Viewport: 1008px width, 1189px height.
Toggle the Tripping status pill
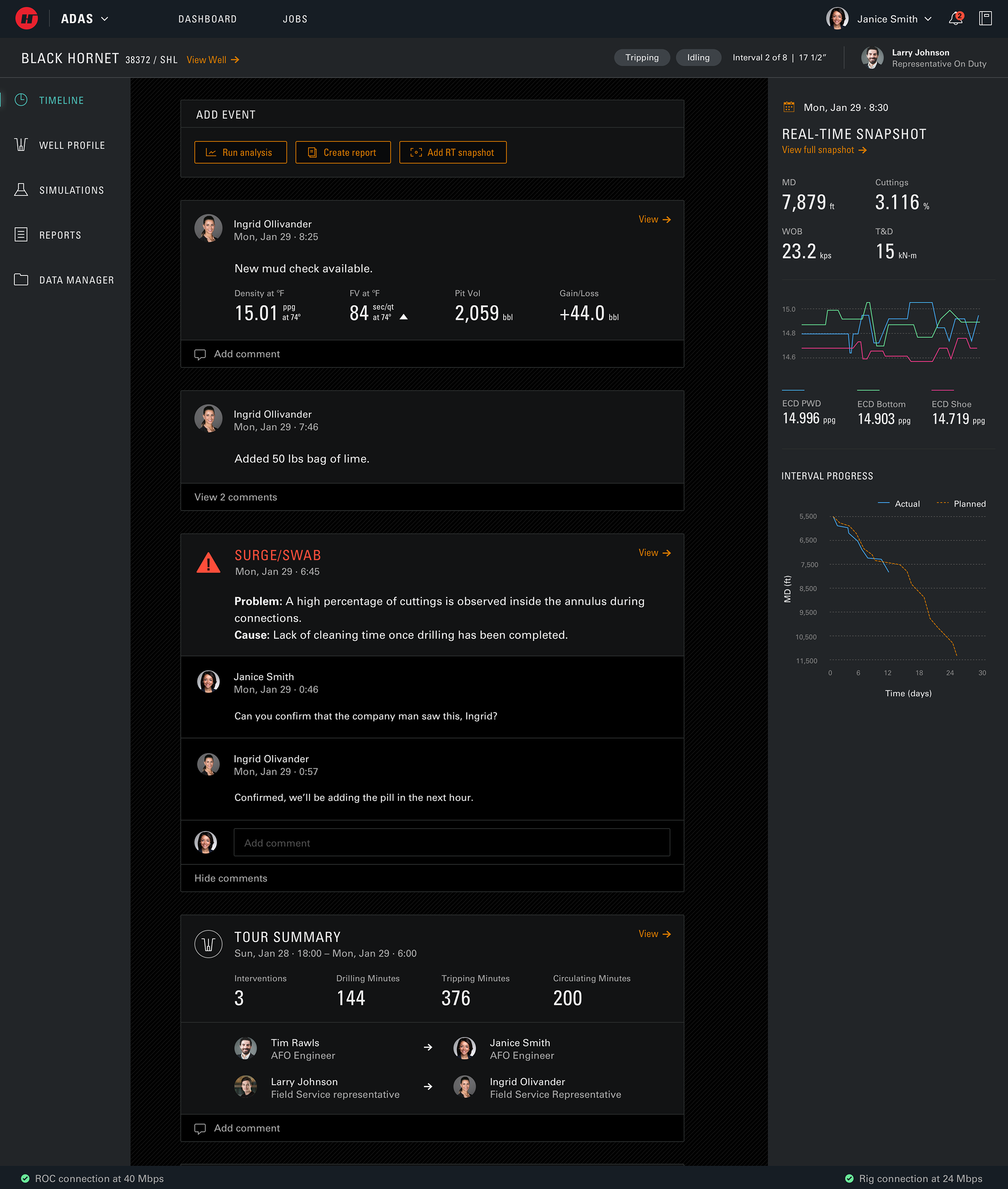point(641,58)
